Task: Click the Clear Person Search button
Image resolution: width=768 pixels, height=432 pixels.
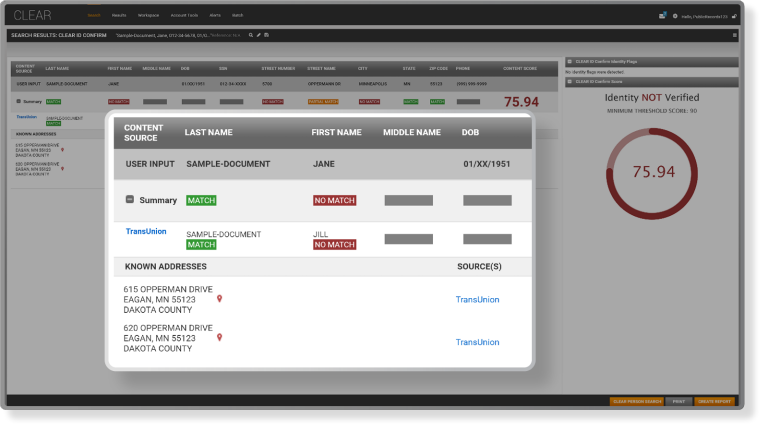Action: (637, 401)
